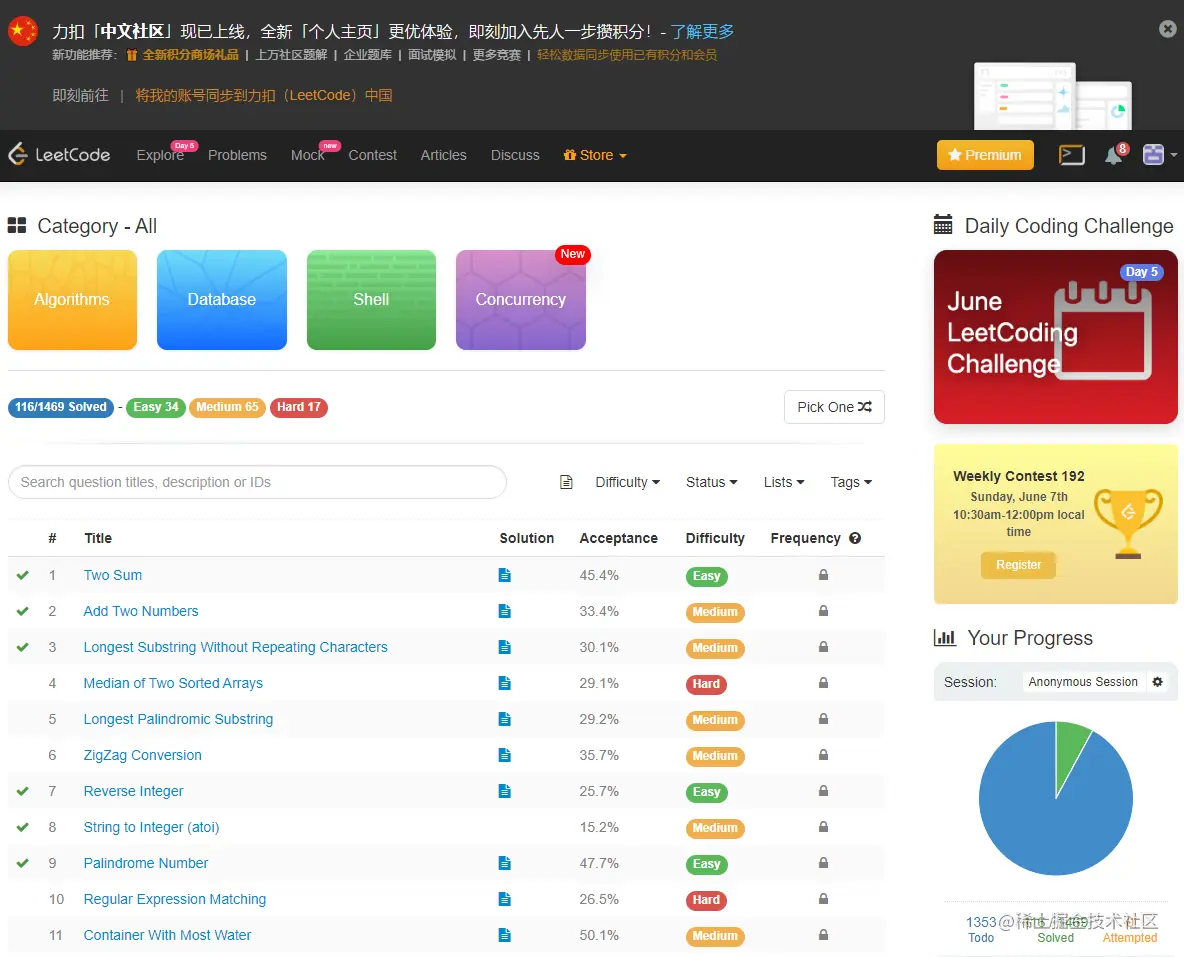Open the solution for Container With Most Water
Viewport: 1184px width, 957px height.
(x=504, y=935)
